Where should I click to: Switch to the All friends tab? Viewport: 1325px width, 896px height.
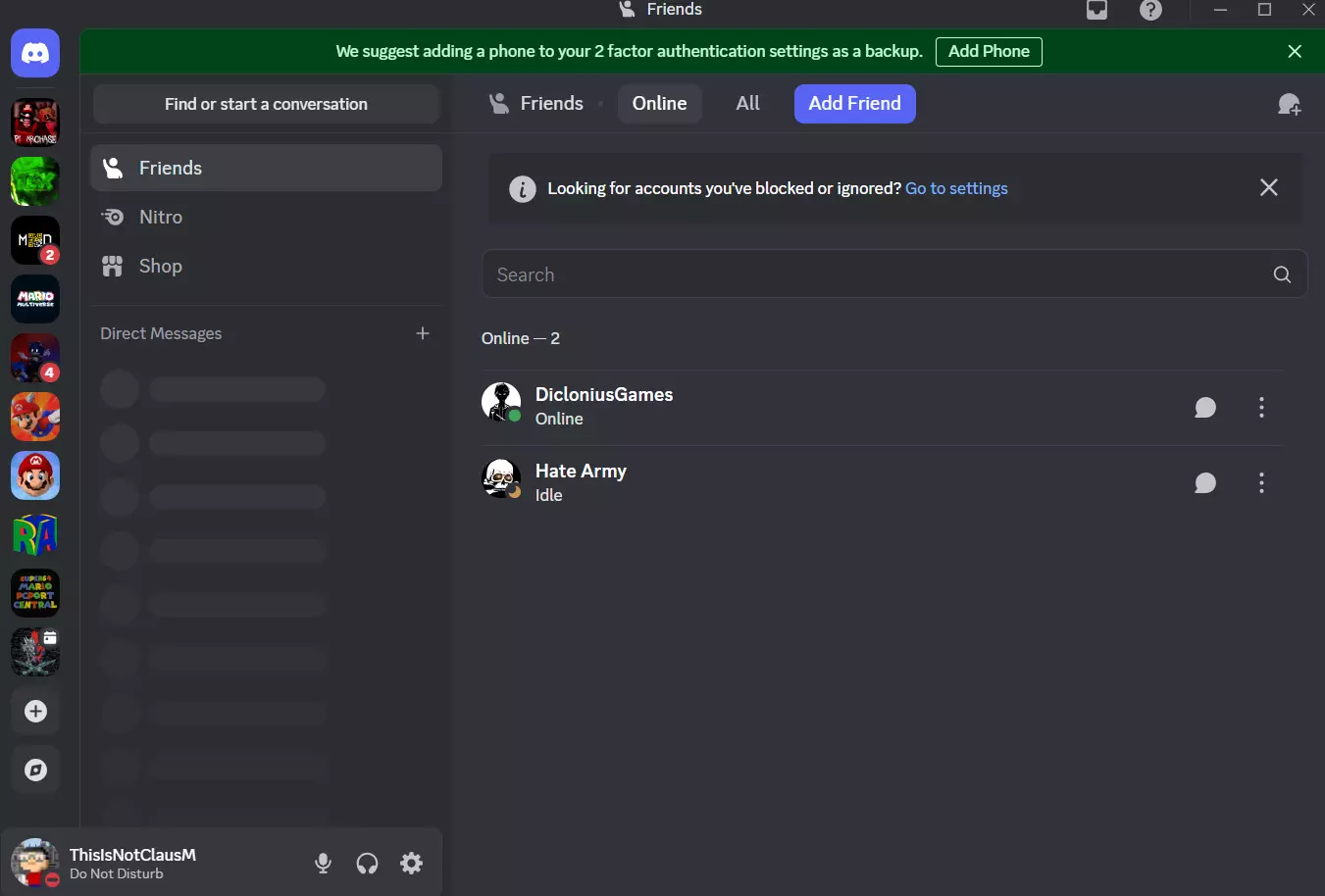747,103
